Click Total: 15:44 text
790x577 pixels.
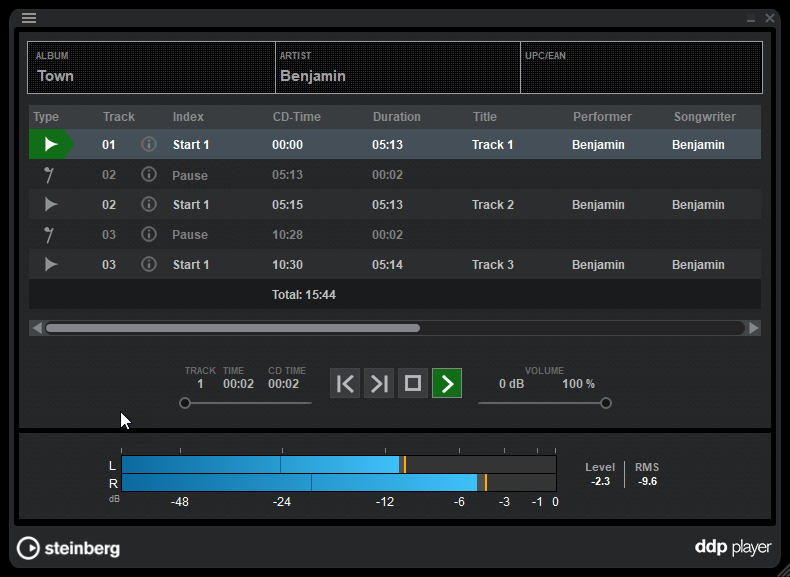click(x=304, y=295)
